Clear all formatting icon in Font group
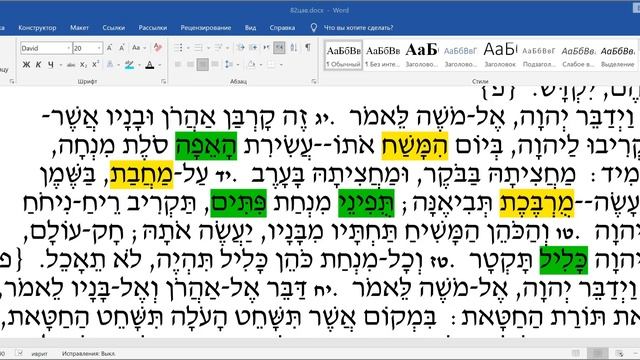This screenshot has width=640, height=360. pos(158,48)
